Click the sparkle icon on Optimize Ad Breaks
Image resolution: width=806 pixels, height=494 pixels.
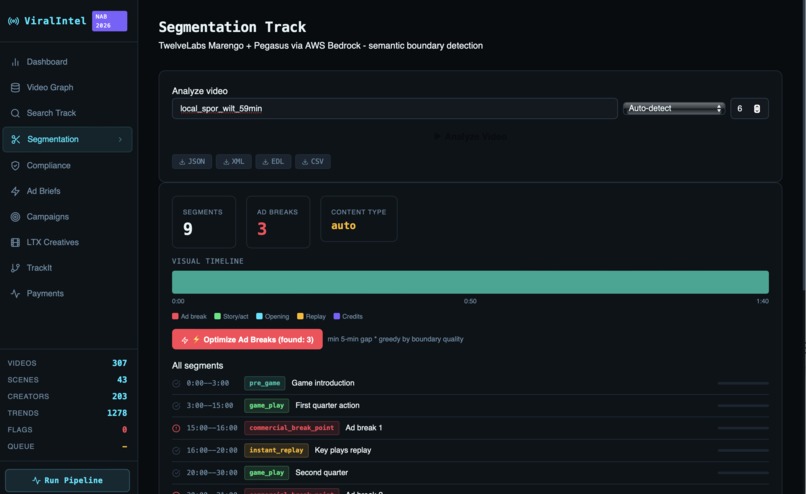click(185, 340)
